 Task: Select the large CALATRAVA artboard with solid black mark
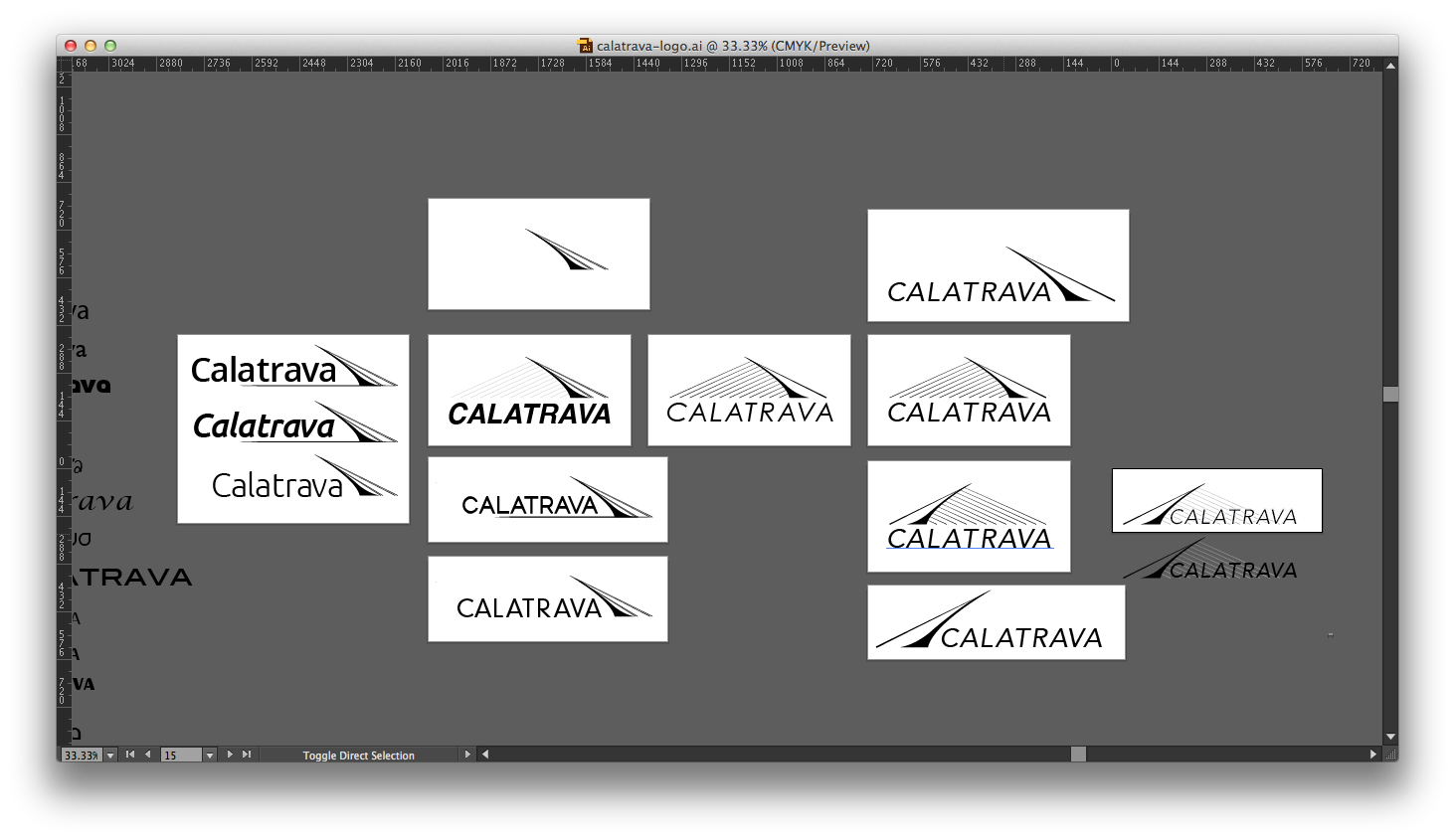[998, 265]
